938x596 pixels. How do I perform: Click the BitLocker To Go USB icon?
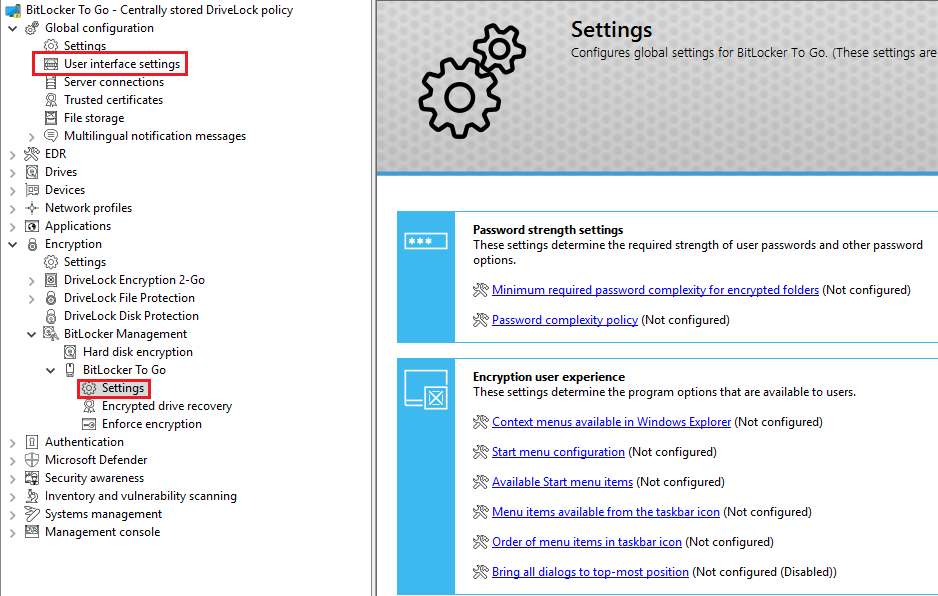(70, 370)
